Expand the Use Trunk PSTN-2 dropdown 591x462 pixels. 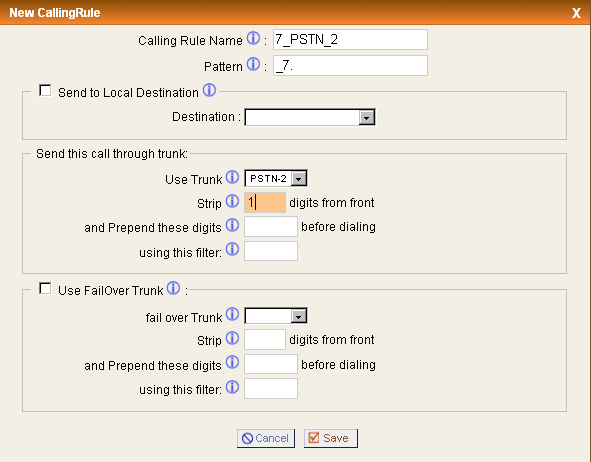pyautogui.click(x=276, y=178)
